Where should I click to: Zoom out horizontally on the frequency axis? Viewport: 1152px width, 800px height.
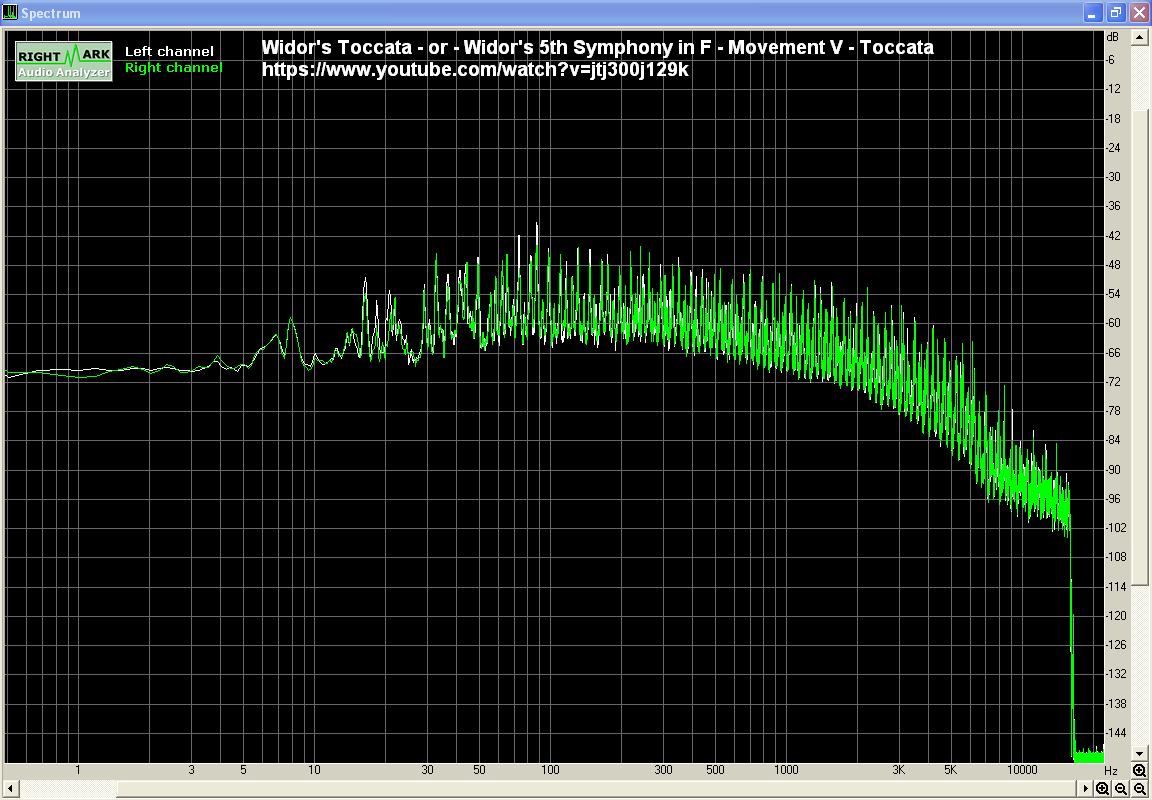(x=1120, y=788)
